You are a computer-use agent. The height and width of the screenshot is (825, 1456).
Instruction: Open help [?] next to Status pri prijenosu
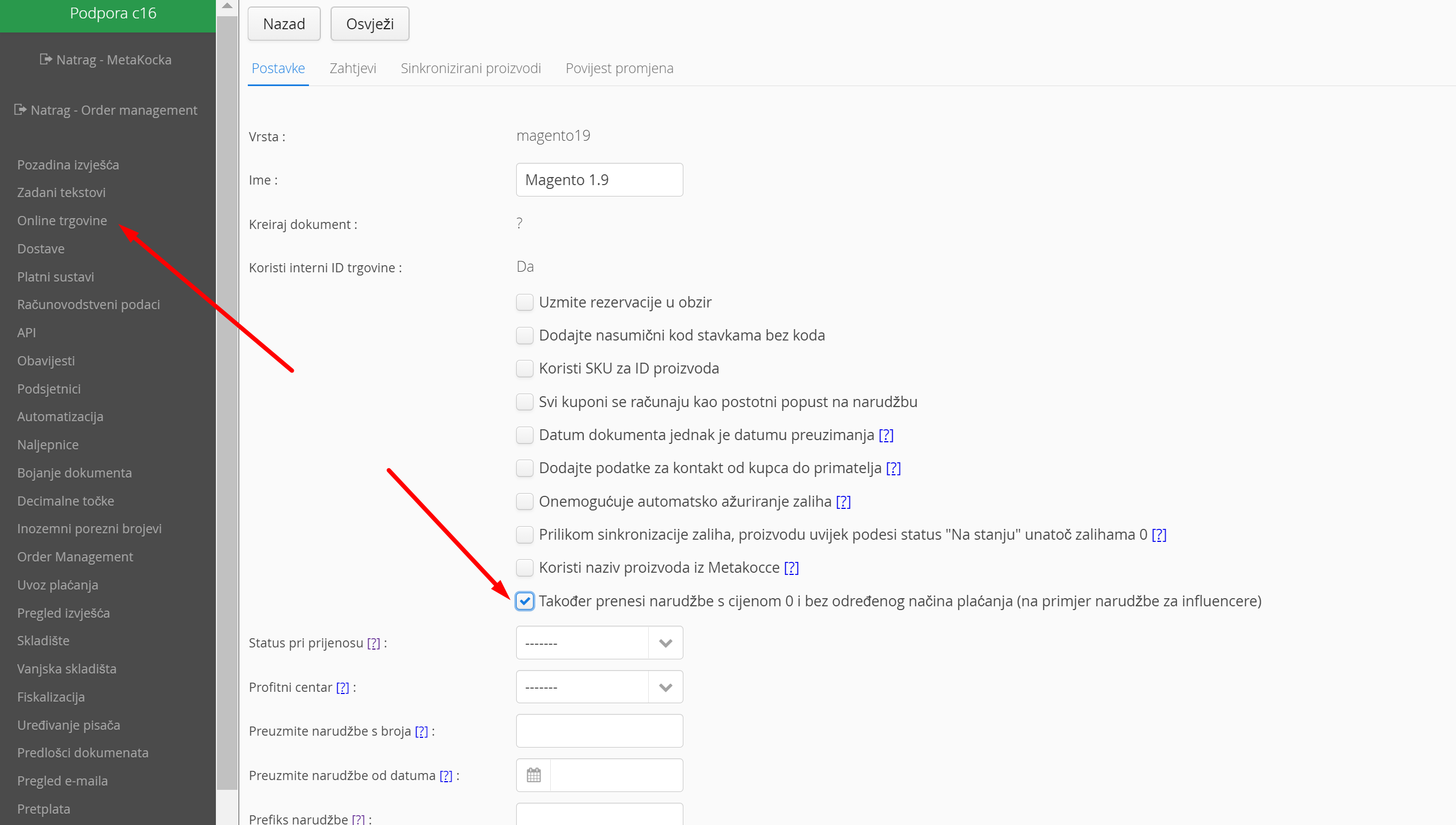(373, 643)
